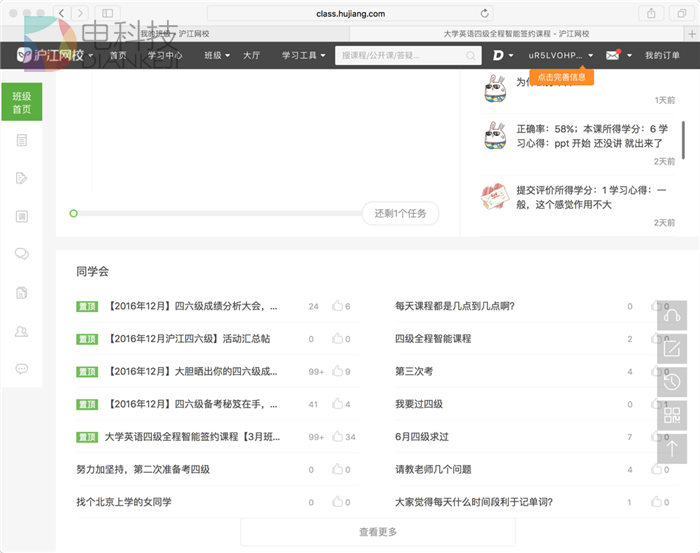Open the list icon in left sidebar

point(21,140)
